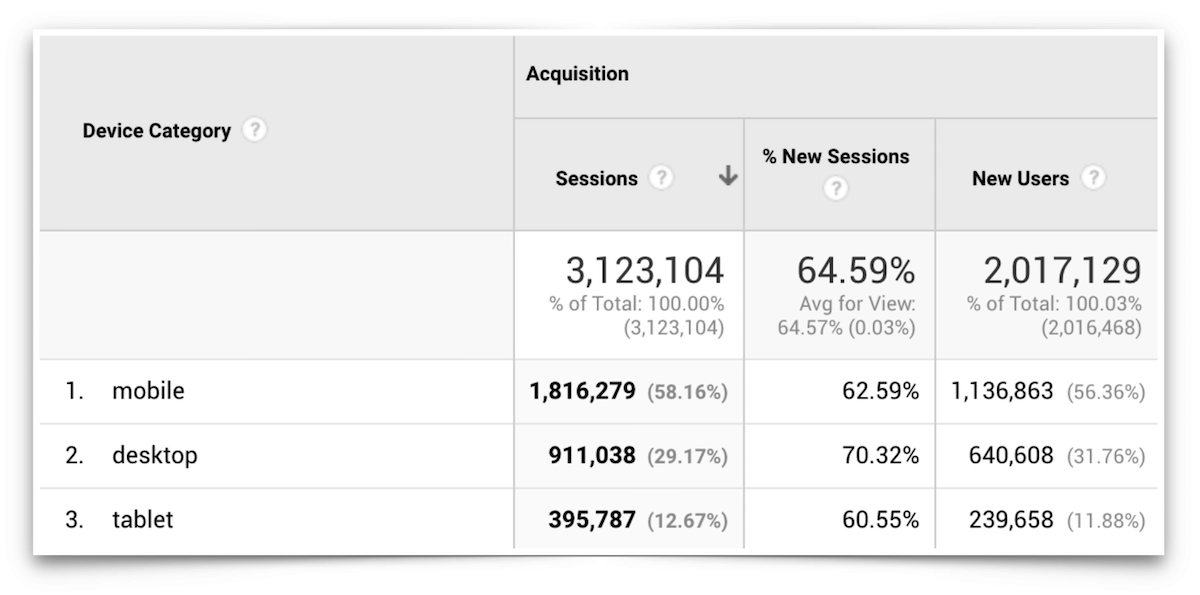Image resolution: width=1200 pixels, height=595 pixels.
Task: Click help icon under % New Sessions
Action: coord(835,188)
